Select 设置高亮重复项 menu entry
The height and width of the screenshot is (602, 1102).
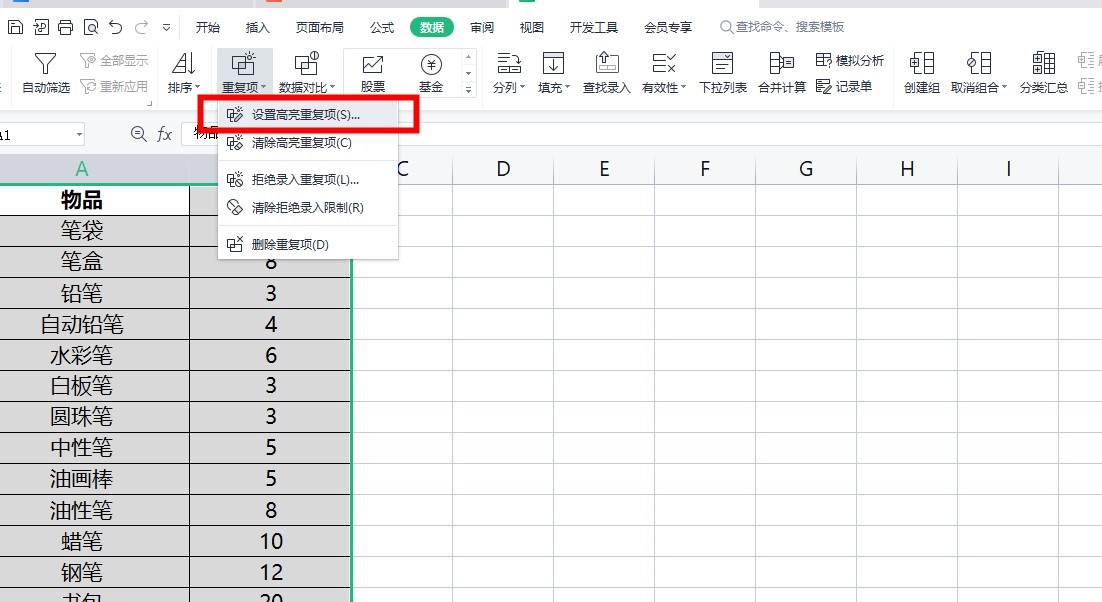306,115
